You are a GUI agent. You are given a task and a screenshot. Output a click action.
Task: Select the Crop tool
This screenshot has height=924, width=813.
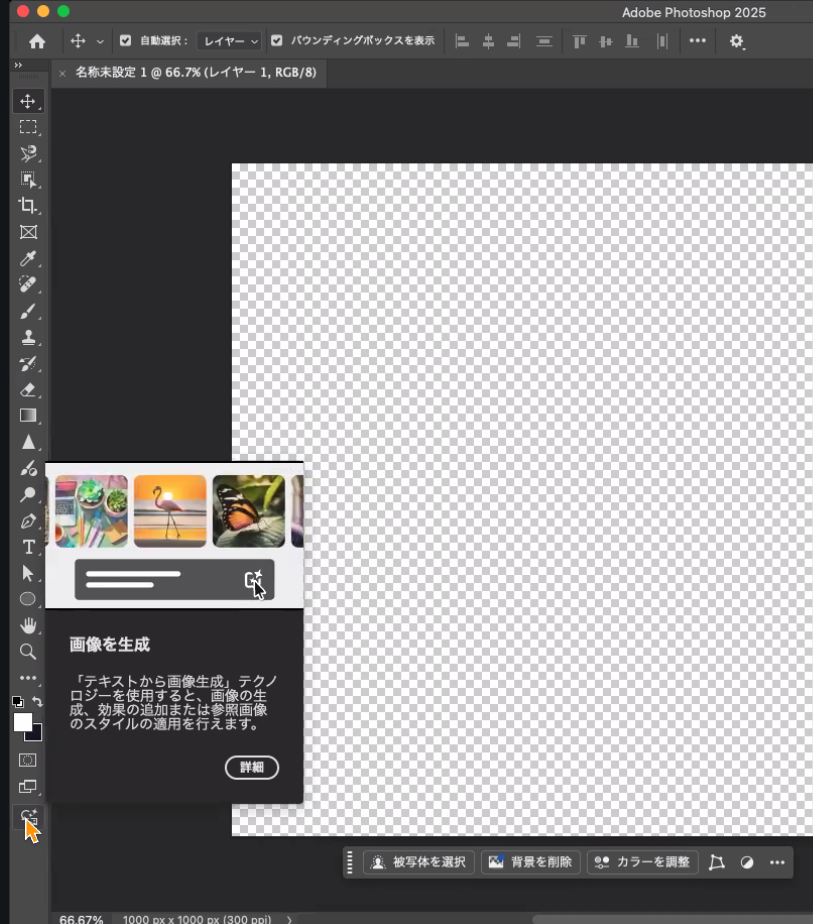[28, 206]
